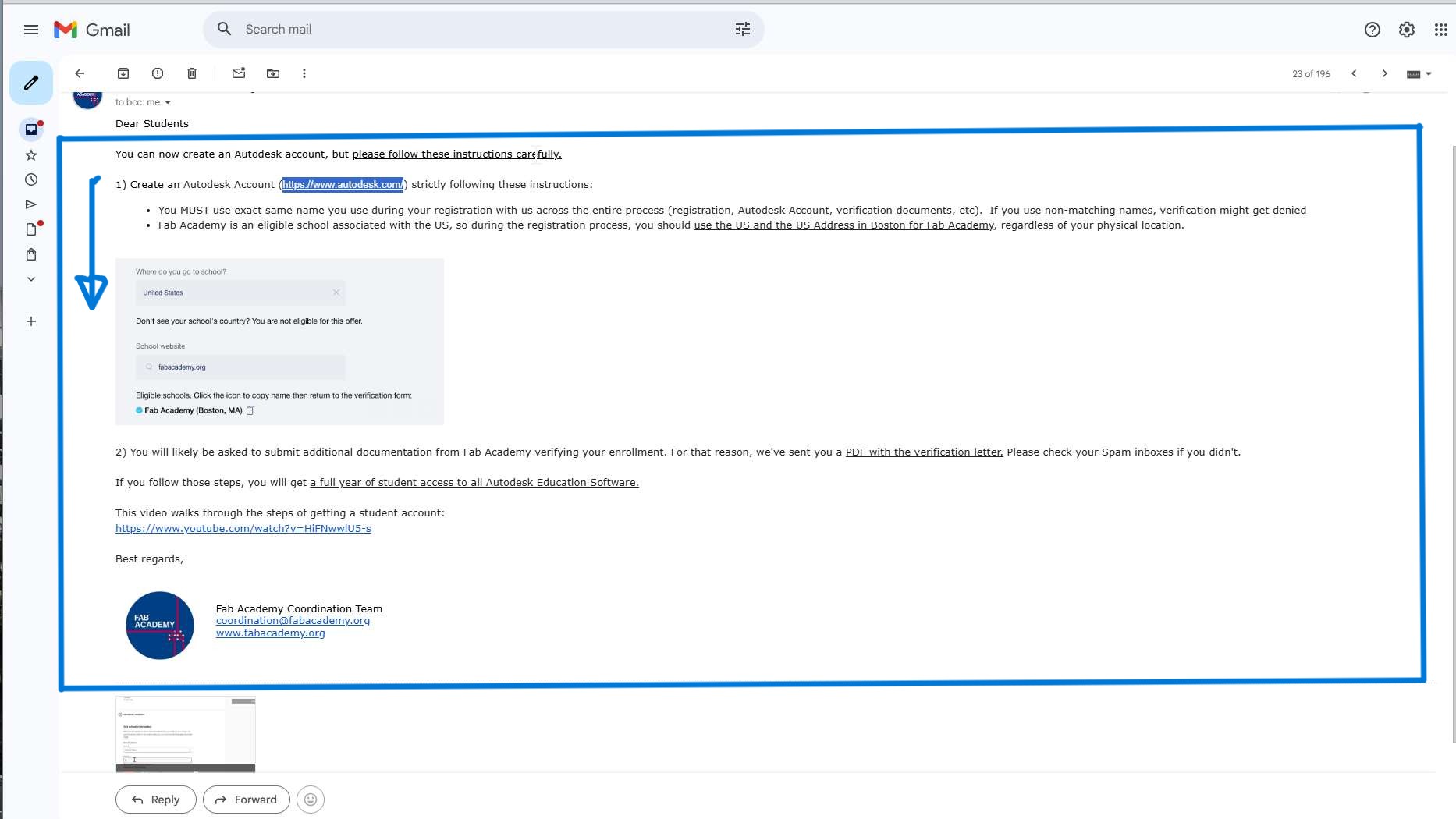The height and width of the screenshot is (819, 1456).
Task: Delete this email
Action: tap(192, 73)
